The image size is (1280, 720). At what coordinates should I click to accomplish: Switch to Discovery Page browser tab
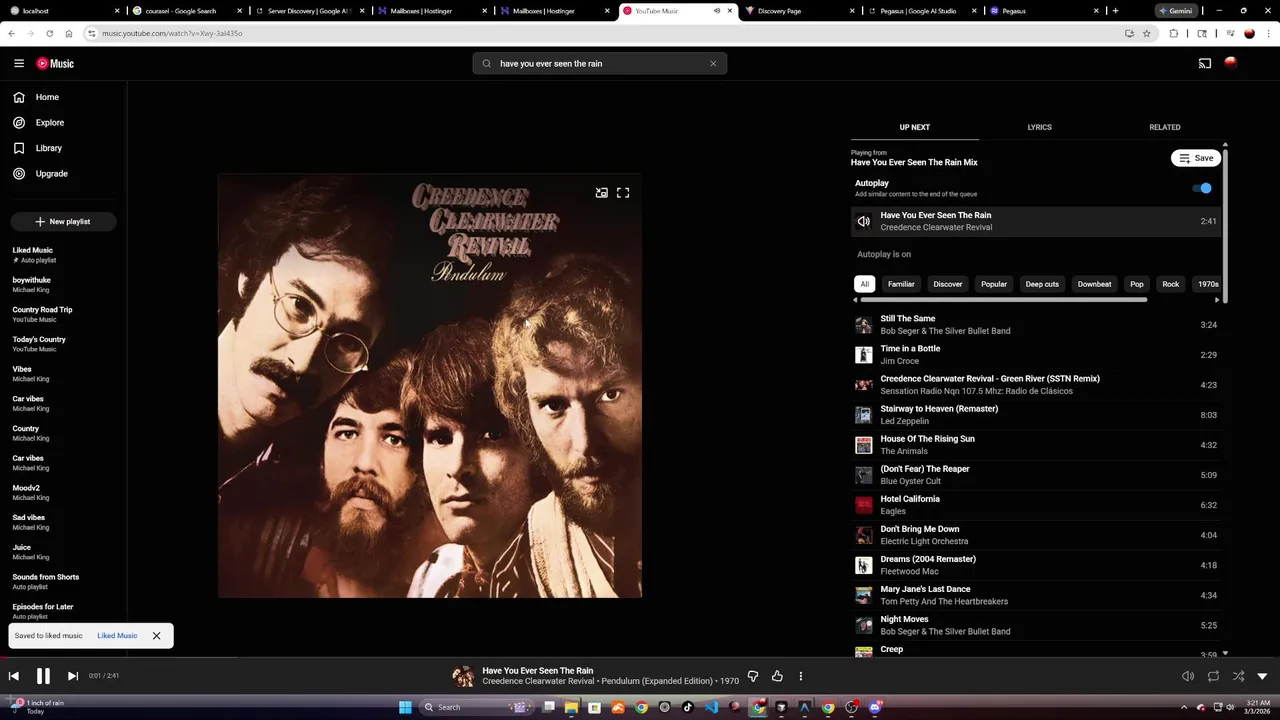(800, 11)
